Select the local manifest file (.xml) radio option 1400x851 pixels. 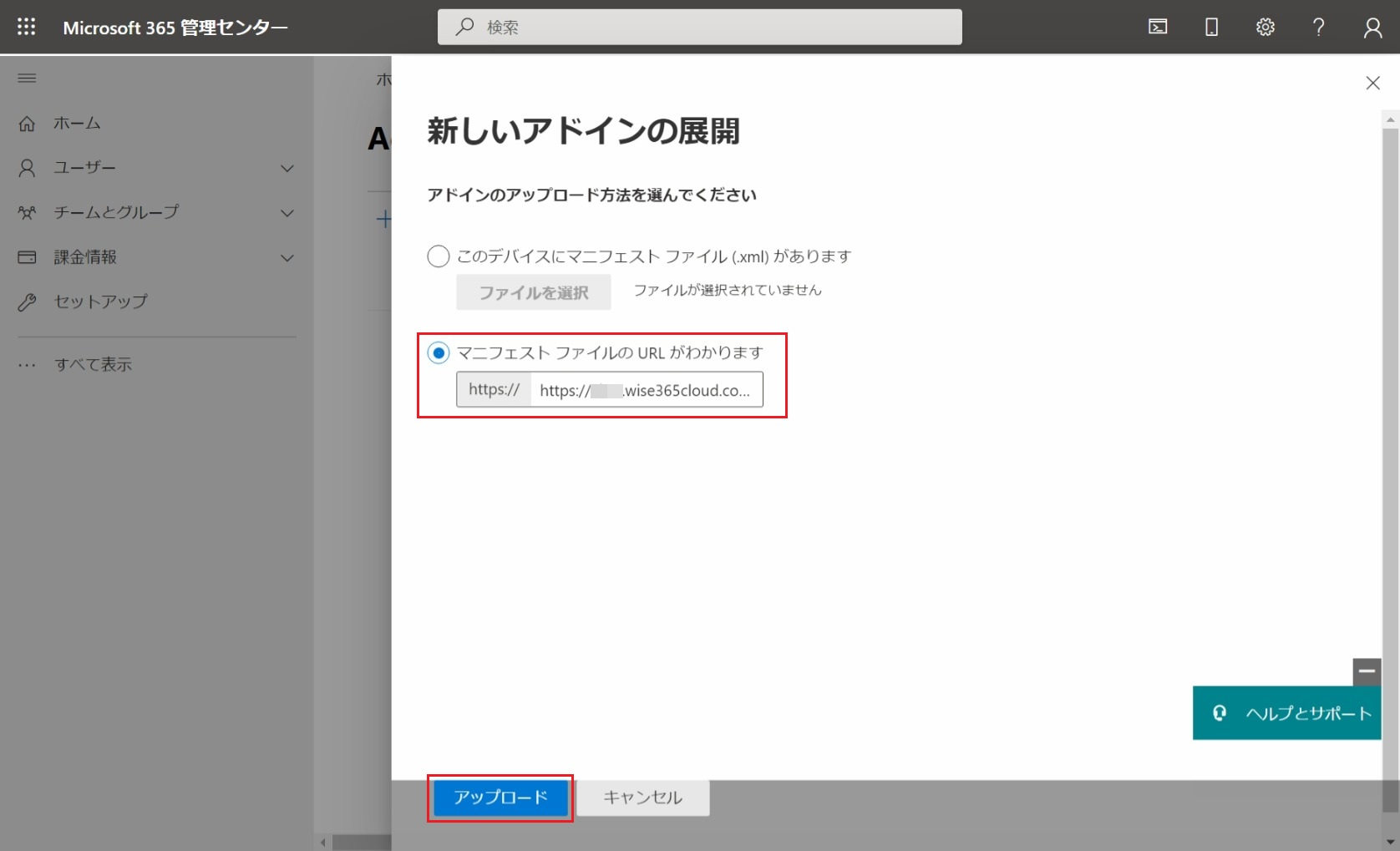click(x=439, y=256)
